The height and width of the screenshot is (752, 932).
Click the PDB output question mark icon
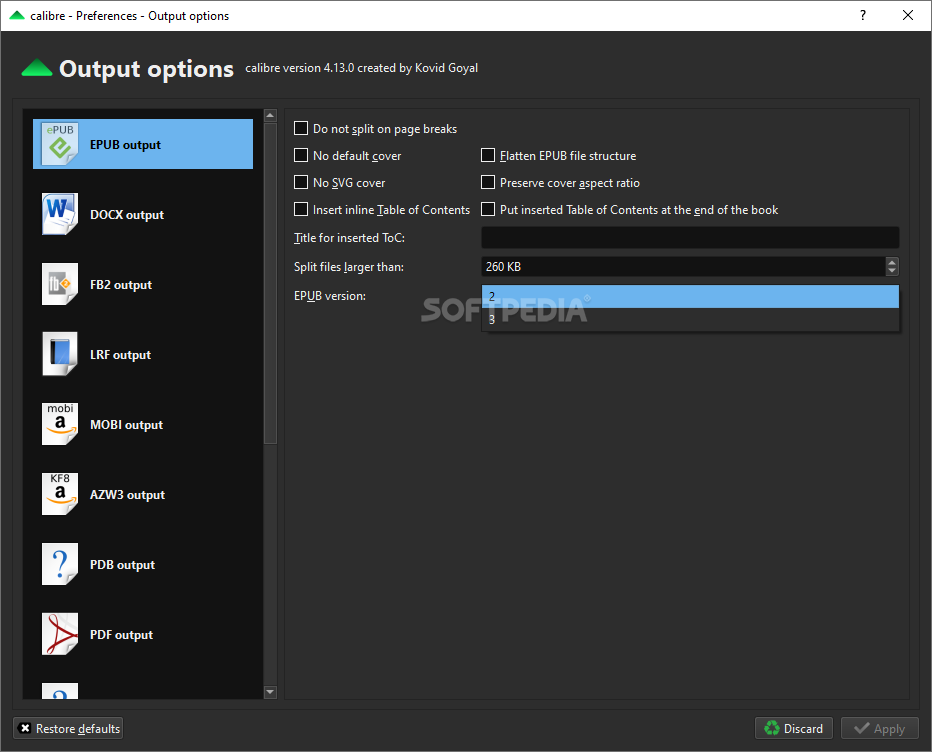tap(60, 564)
